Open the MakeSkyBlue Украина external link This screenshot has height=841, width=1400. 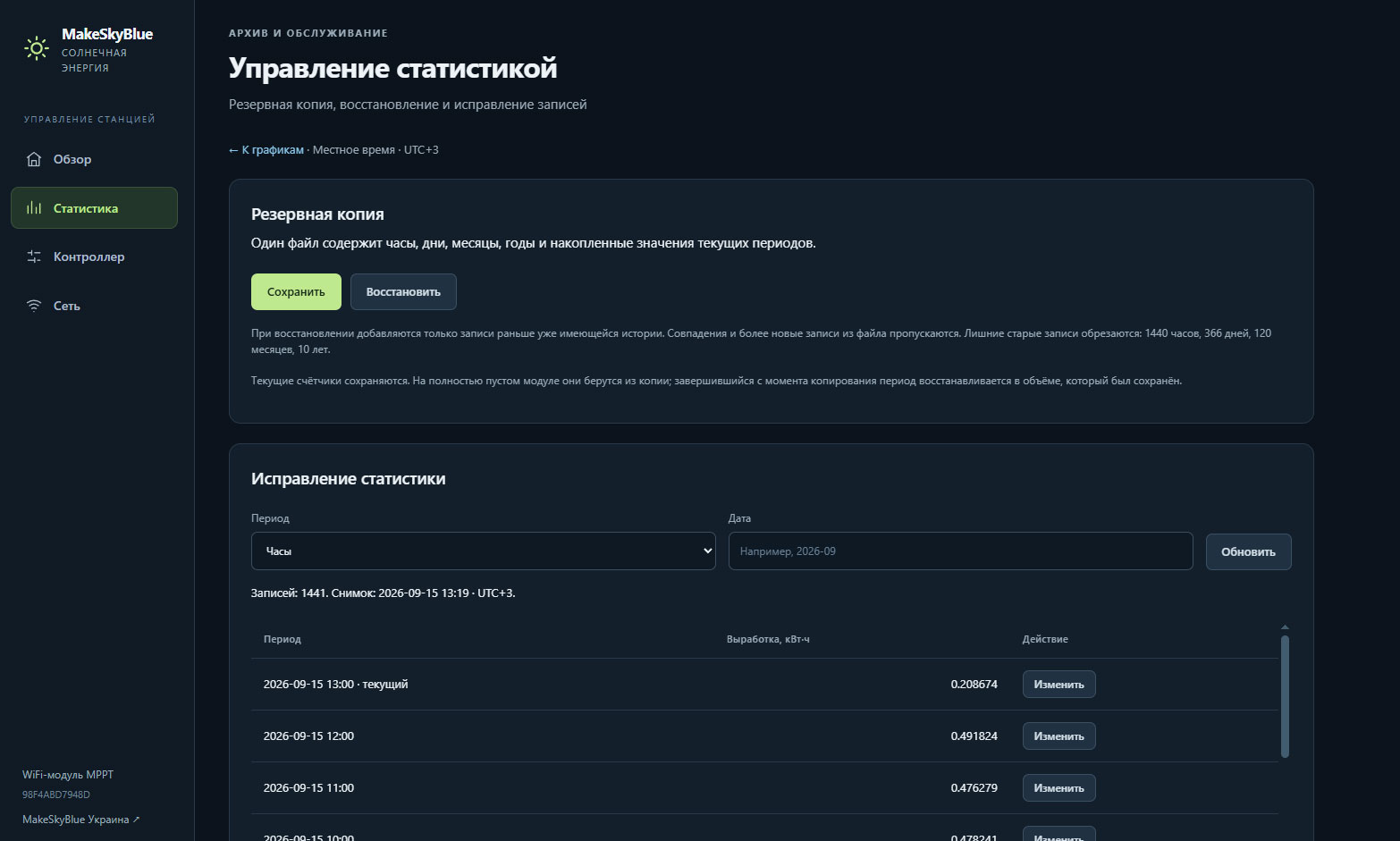point(80,820)
